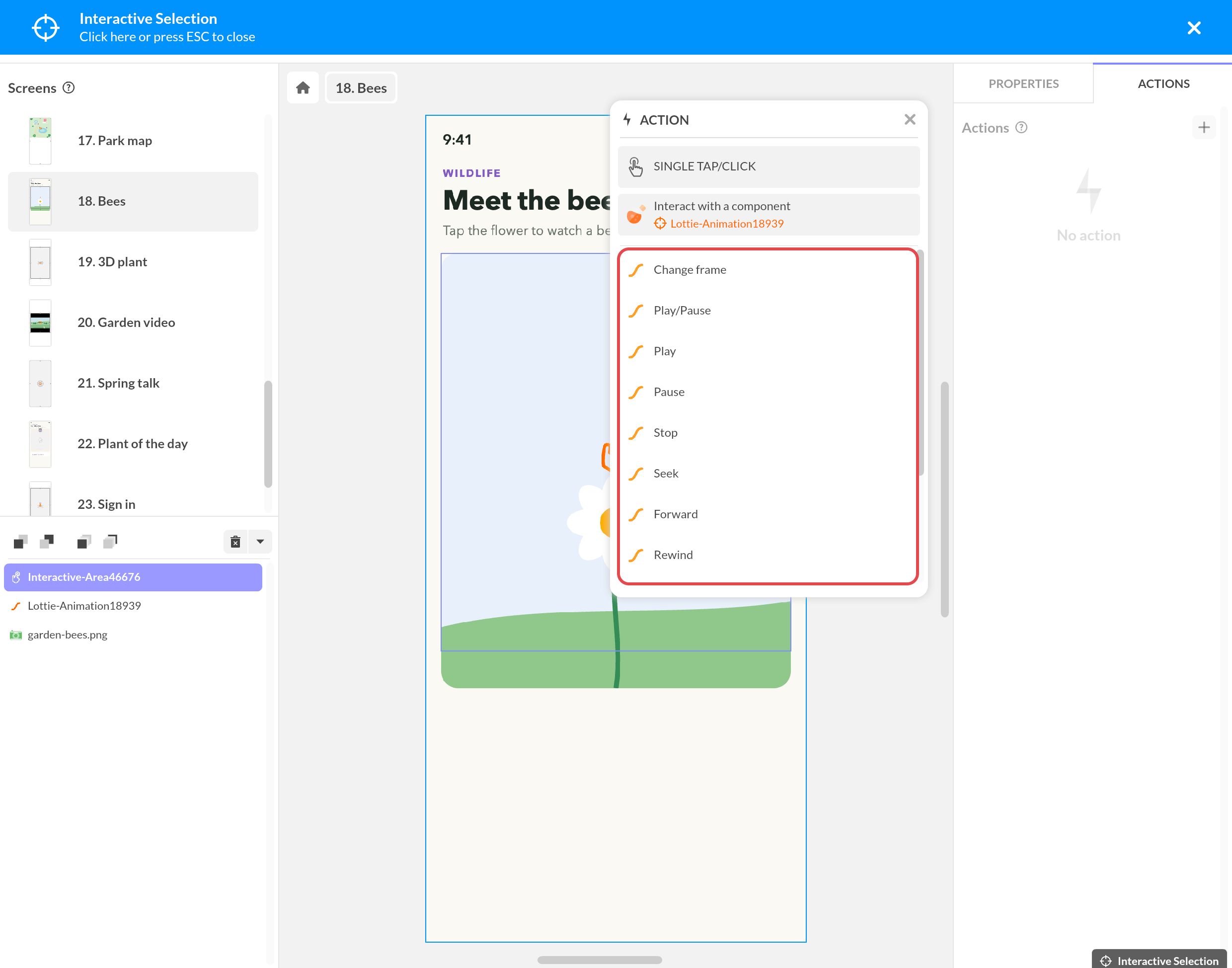Choose the Play action
1232x968 pixels.
click(769, 351)
